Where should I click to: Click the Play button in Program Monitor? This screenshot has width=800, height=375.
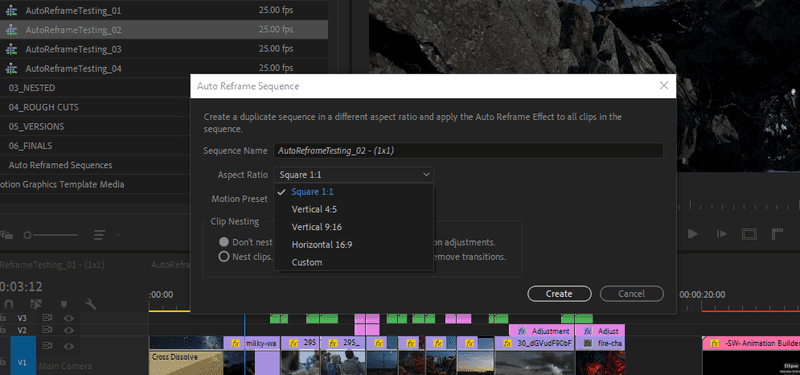(x=693, y=234)
